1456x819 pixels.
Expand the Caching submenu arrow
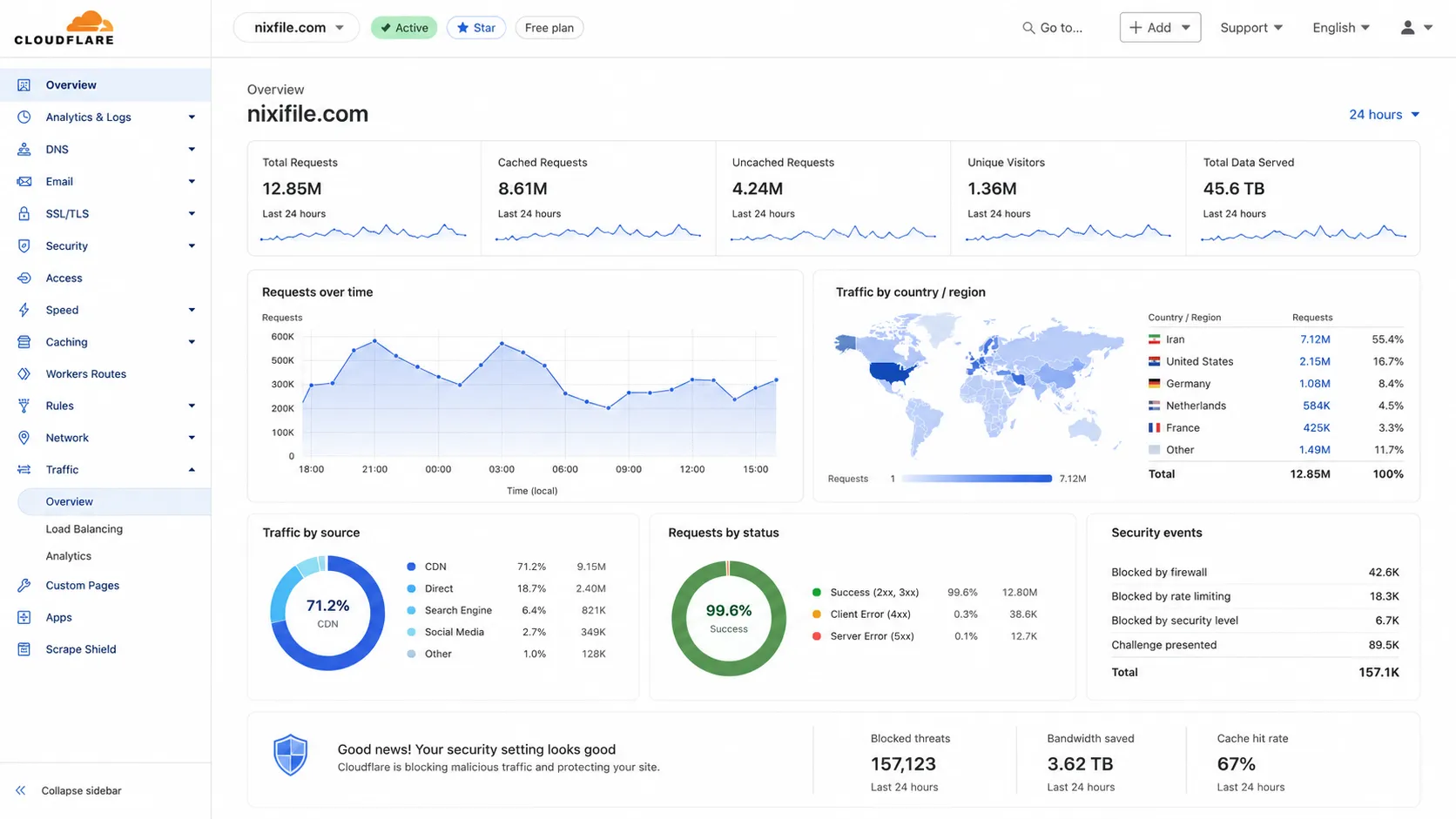click(x=192, y=342)
